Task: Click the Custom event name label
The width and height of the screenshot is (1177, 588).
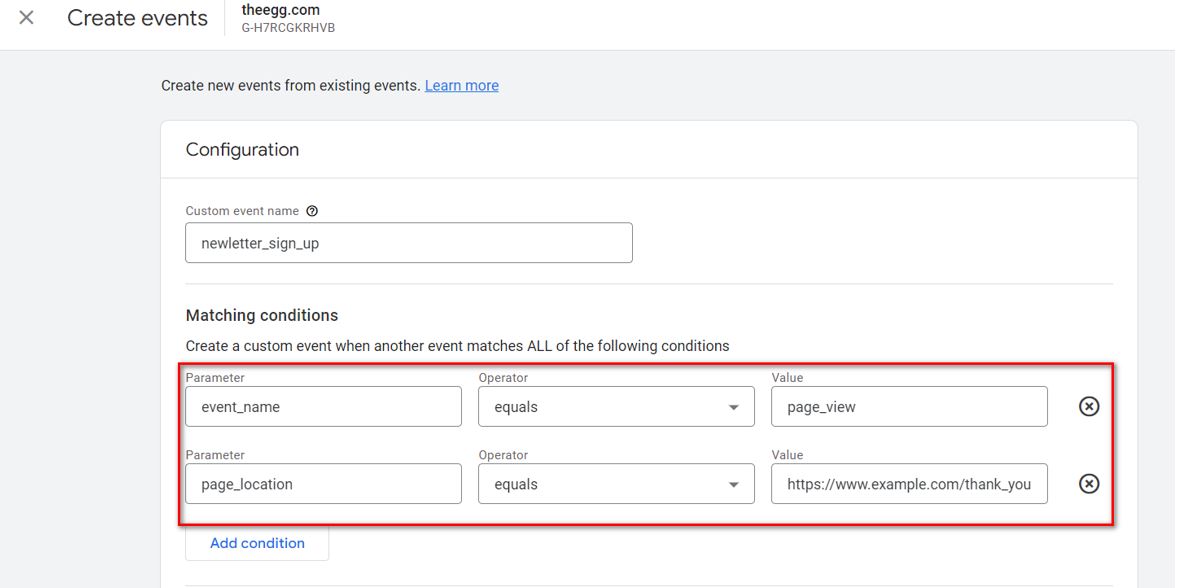Action: [x=242, y=211]
